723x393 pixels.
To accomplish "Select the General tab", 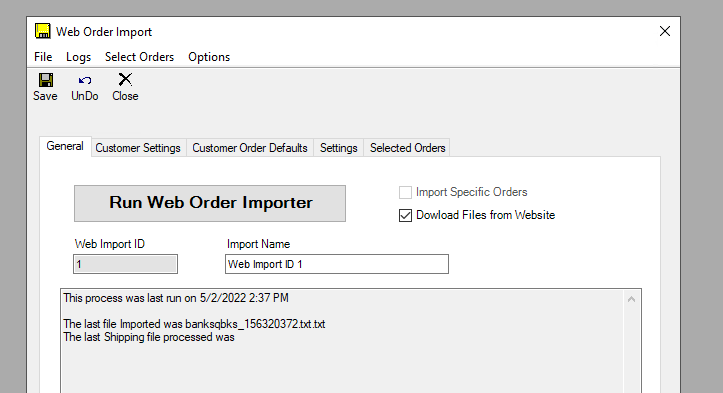I will pyautogui.click(x=65, y=147).
